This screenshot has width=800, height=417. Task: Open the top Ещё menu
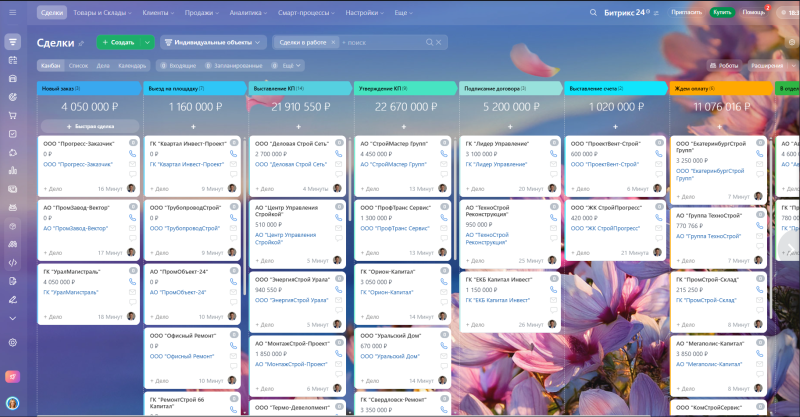pos(403,13)
